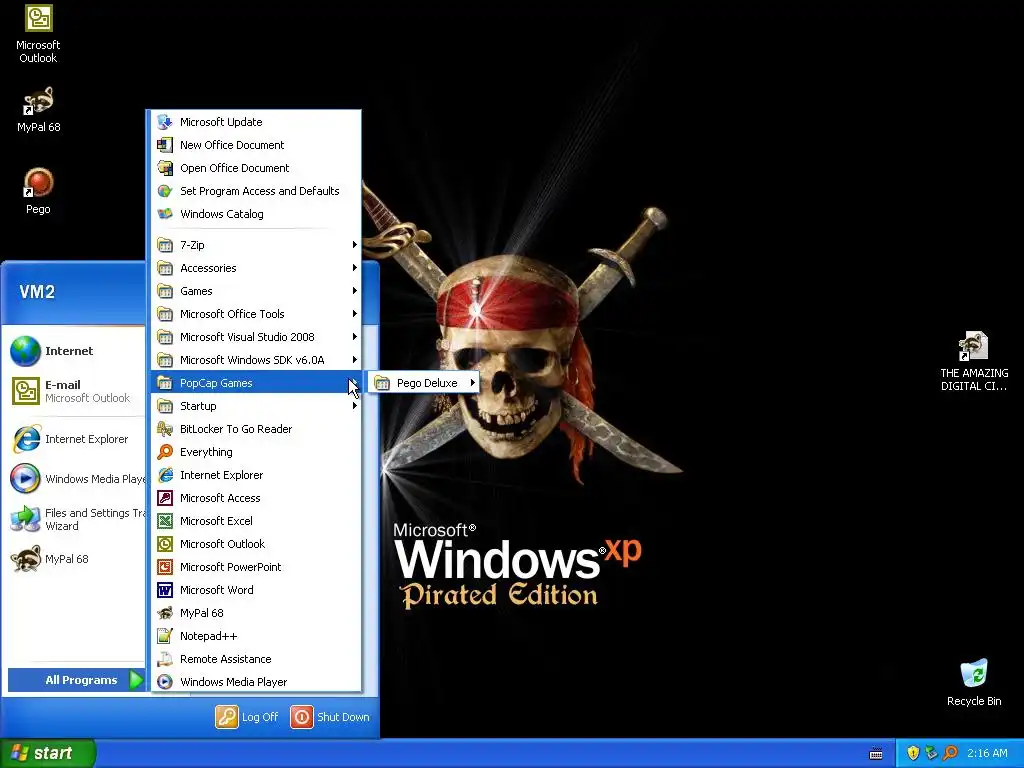Open the Pego Deluxe submenu item
The height and width of the screenshot is (768, 1024).
423,383
